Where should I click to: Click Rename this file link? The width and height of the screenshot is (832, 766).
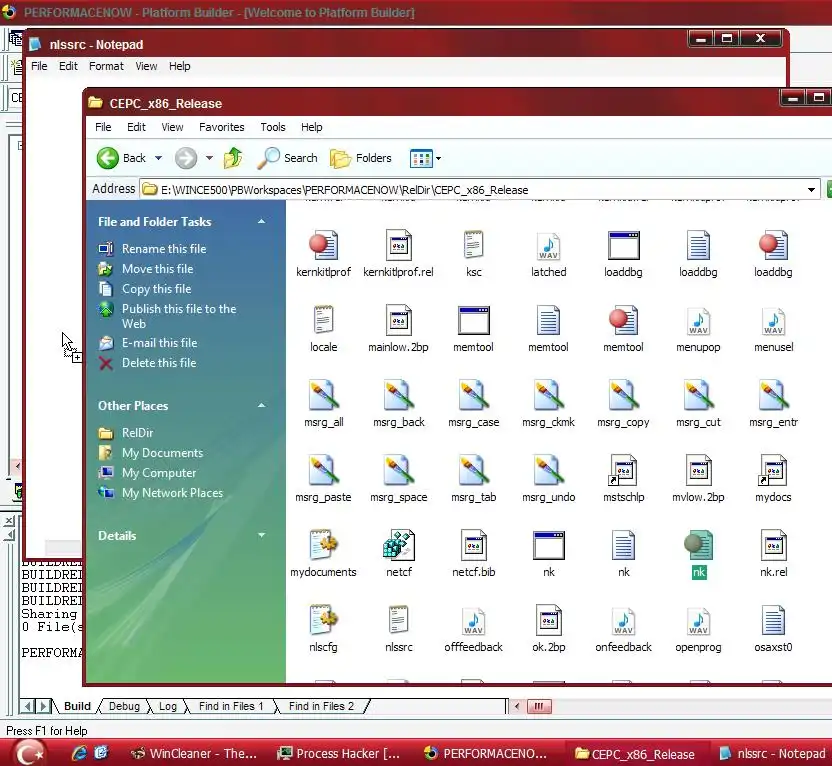[x=164, y=248]
